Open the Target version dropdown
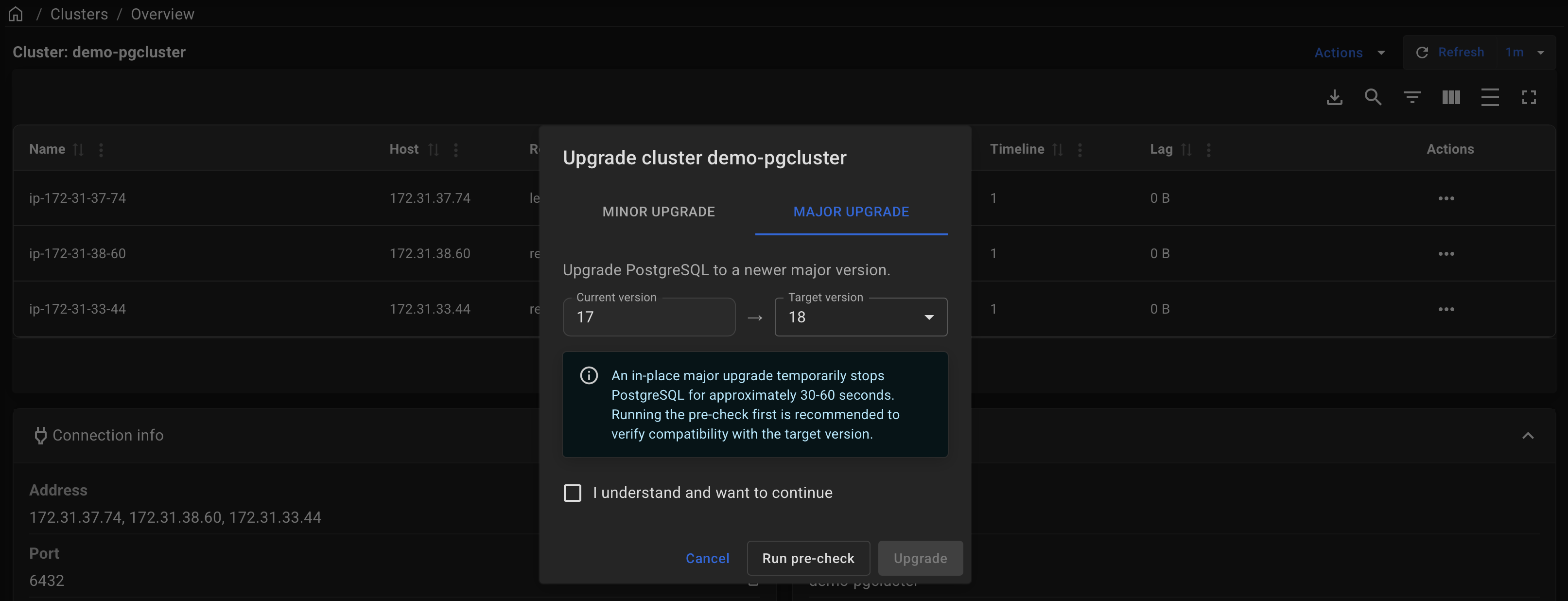 [861, 317]
